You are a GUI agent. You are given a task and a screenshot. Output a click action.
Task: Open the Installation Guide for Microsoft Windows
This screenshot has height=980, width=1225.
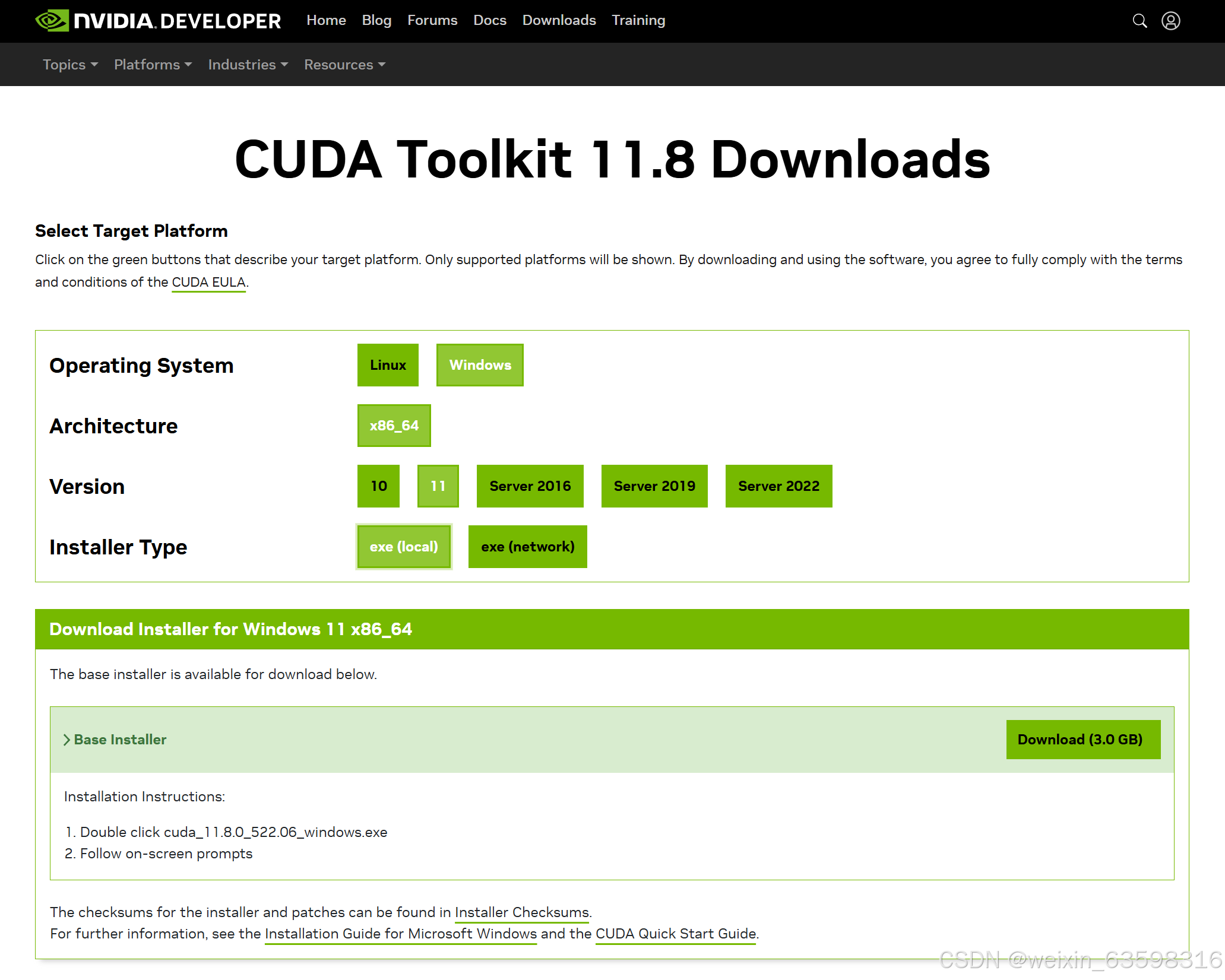[400, 934]
